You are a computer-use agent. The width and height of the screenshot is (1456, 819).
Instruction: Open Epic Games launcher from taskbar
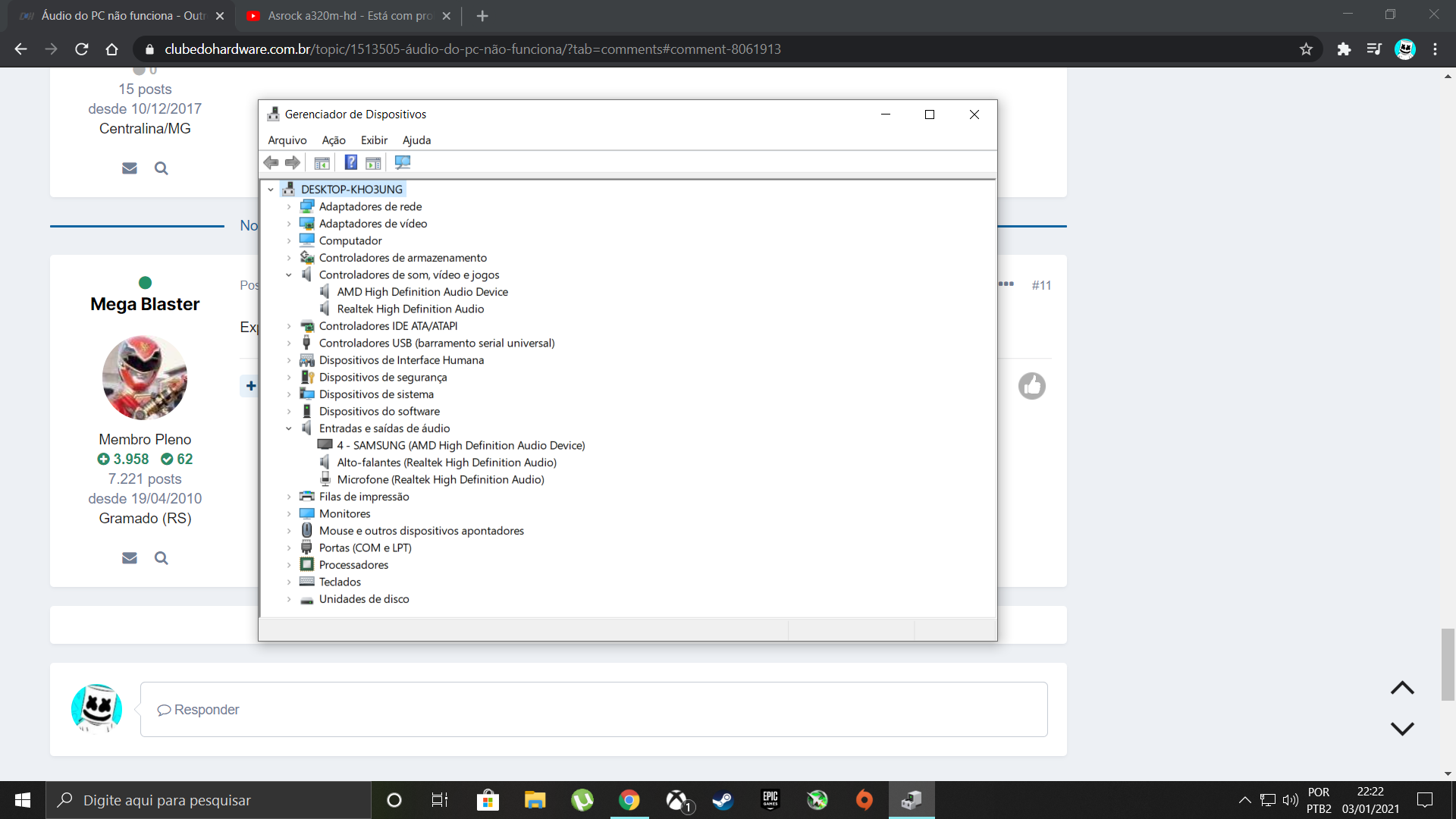coord(770,800)
